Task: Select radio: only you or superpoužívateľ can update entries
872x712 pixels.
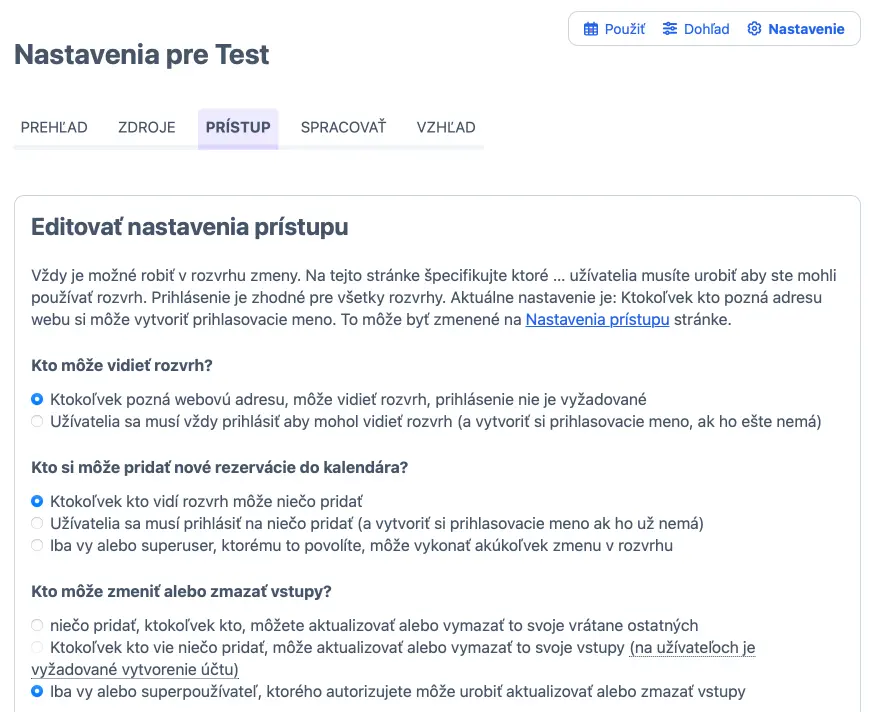Action: click(x=37, y=691)
